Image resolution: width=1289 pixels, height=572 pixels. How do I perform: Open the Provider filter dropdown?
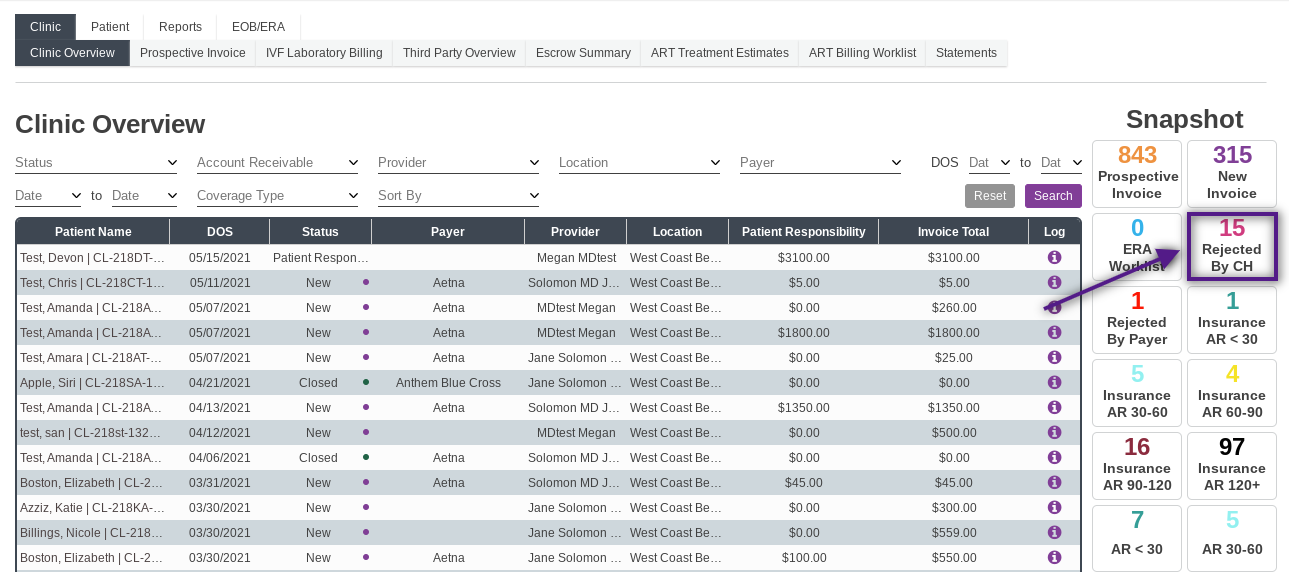pyautogui.click(x=459, y=163)
